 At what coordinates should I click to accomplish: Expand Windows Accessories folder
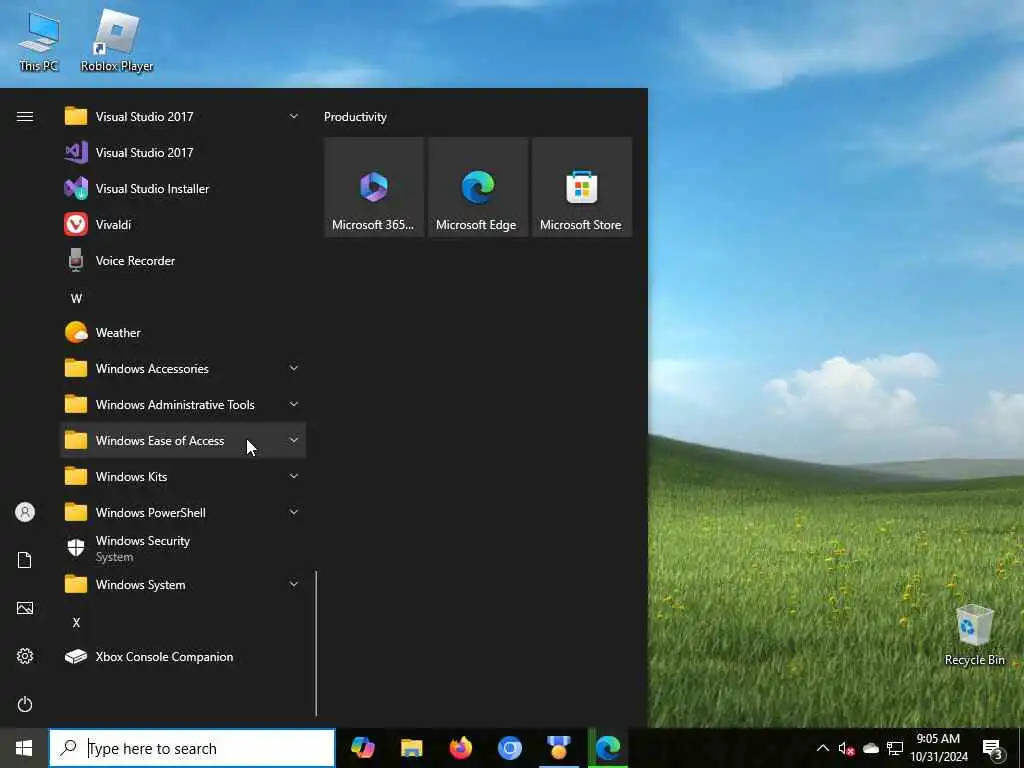tap(183, 368)
